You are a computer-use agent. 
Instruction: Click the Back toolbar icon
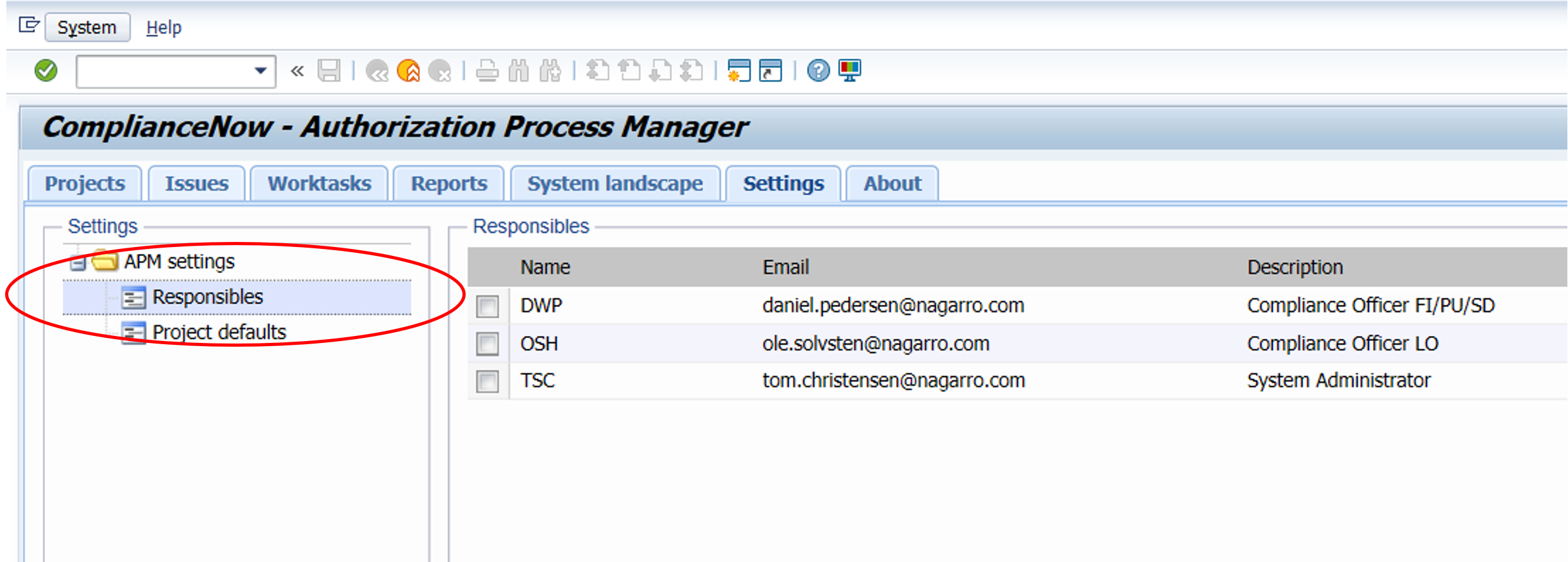(377, 70)
